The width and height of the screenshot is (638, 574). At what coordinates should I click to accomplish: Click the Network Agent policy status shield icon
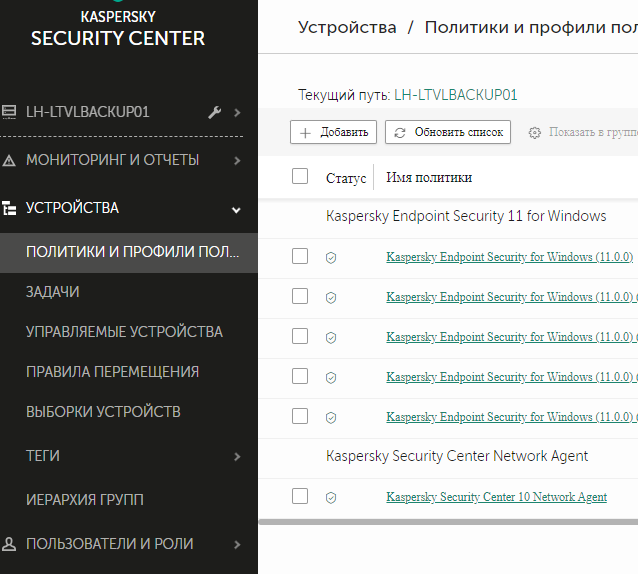(x=331, y=497)
